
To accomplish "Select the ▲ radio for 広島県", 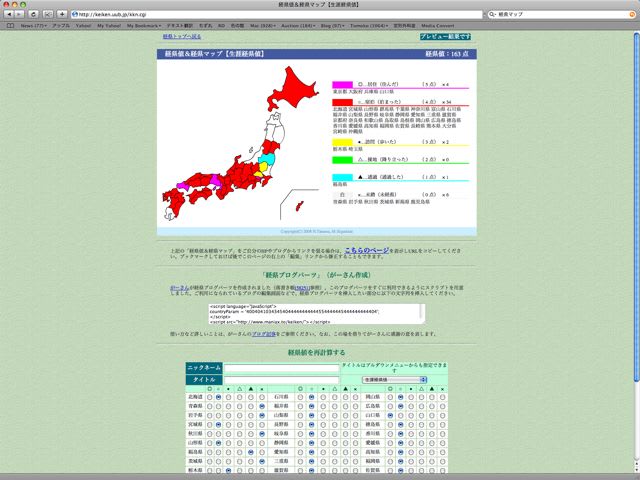I will (432, 407).
